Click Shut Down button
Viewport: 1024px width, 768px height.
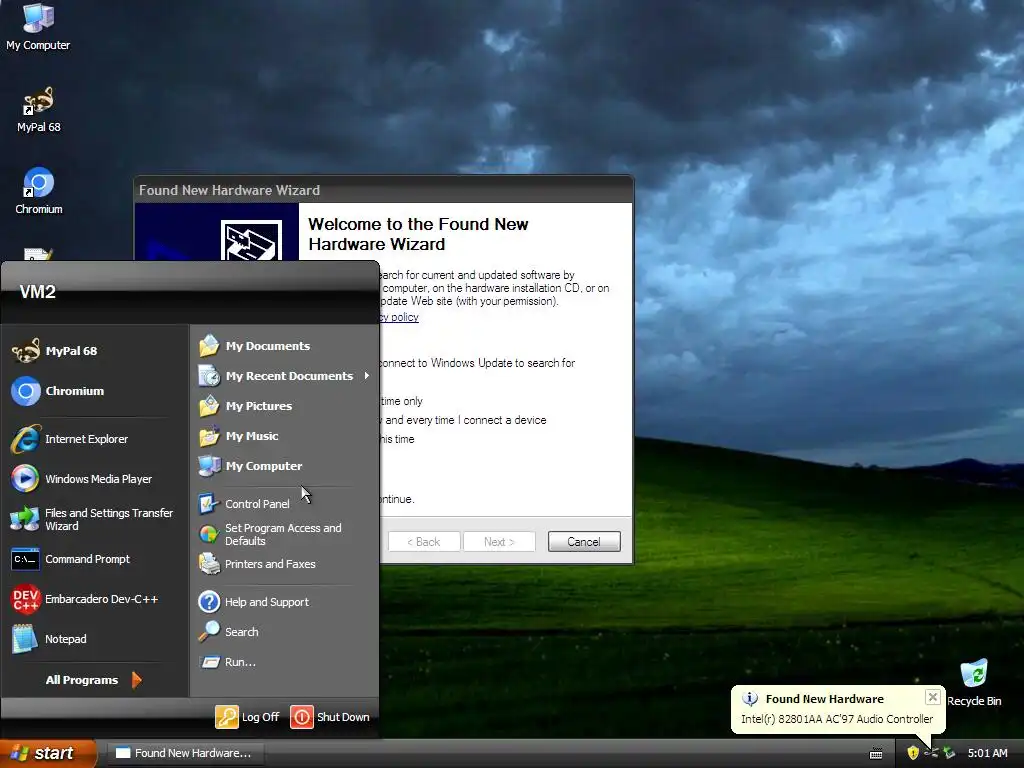(330, 716)
